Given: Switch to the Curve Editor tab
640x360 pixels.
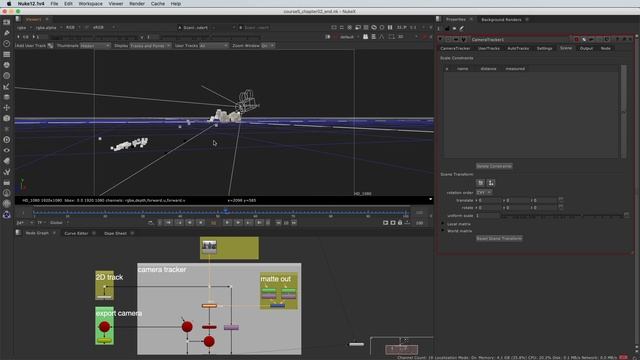Looking at the screenshot, I should 76,233.
